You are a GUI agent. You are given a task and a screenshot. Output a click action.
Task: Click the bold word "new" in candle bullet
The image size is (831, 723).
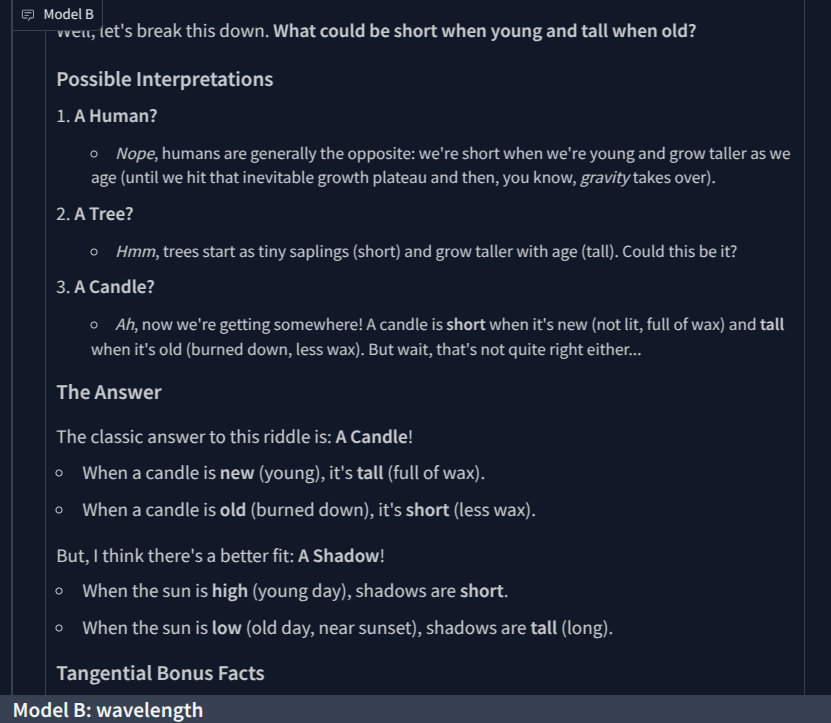(x=237, y=473)
